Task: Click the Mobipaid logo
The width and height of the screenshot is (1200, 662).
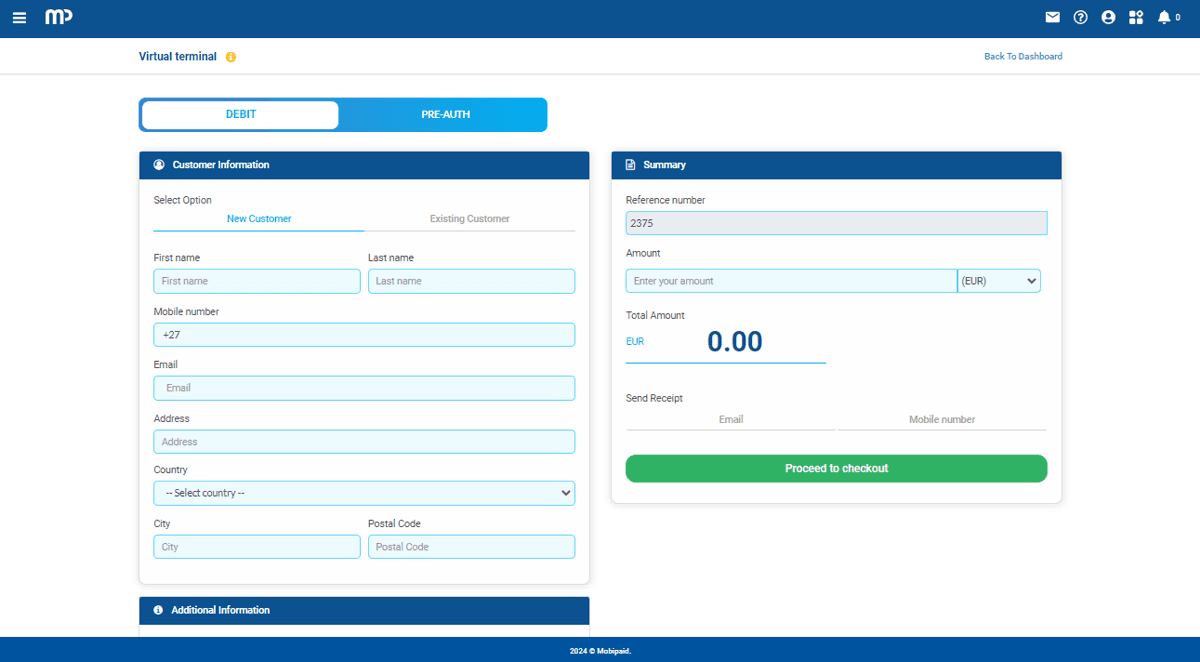Action: (x=58, y=17)
